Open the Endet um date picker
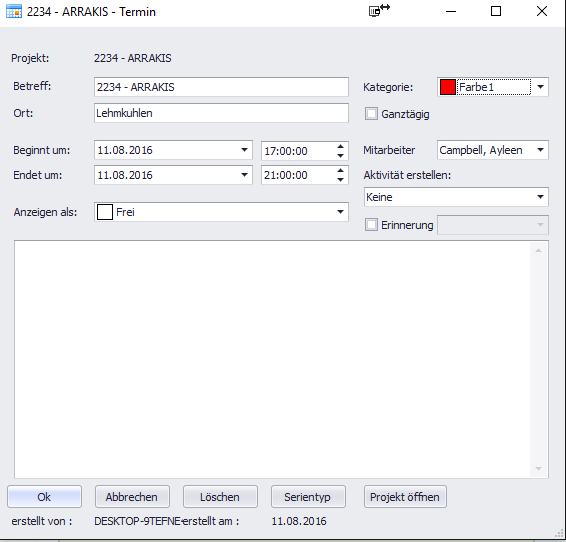566x542 pixels. click(244, 175)
